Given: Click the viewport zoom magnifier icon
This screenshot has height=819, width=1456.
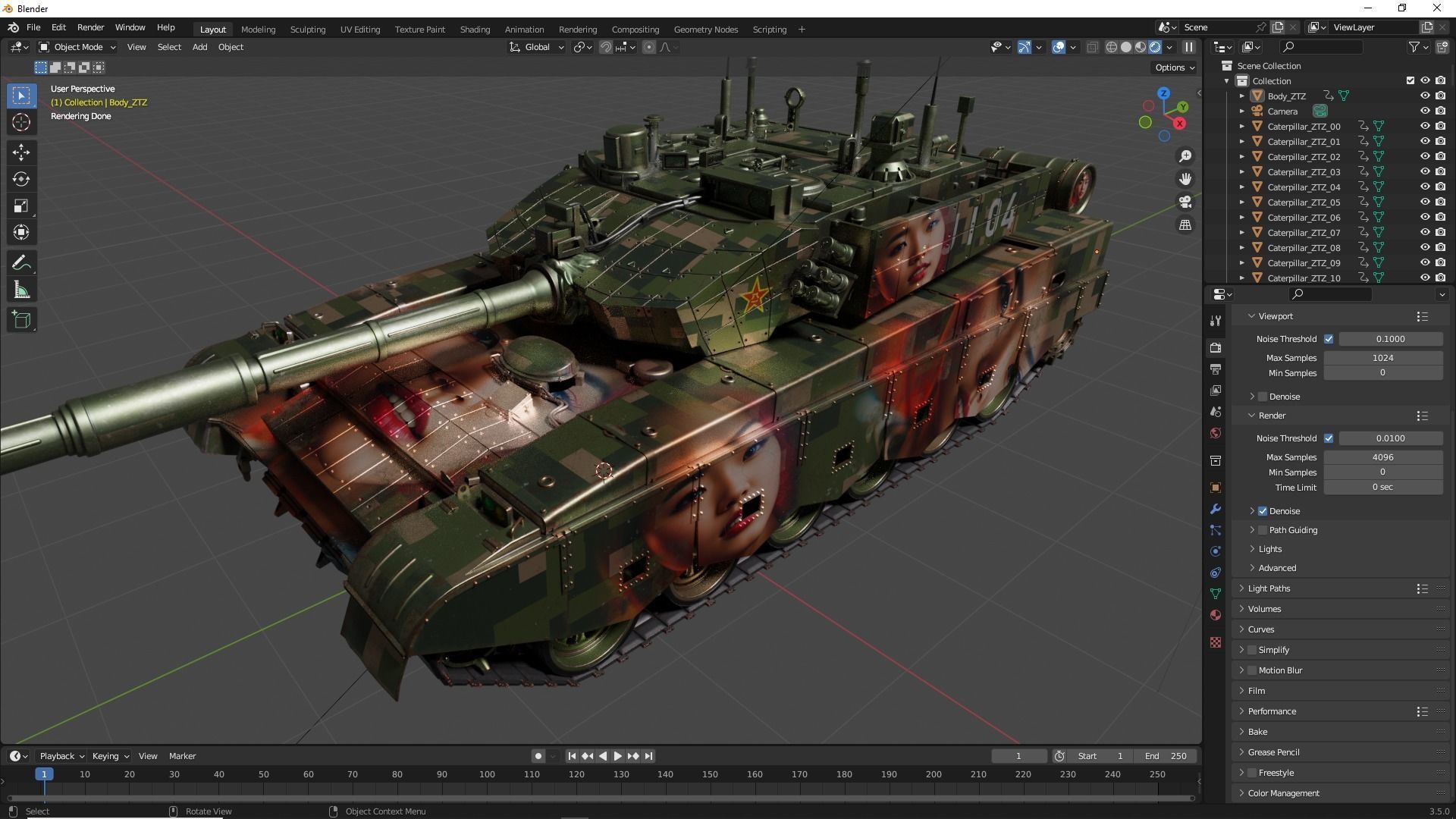Looking at the screenshot, I should pyautogui.click(x=1185, y=156).
